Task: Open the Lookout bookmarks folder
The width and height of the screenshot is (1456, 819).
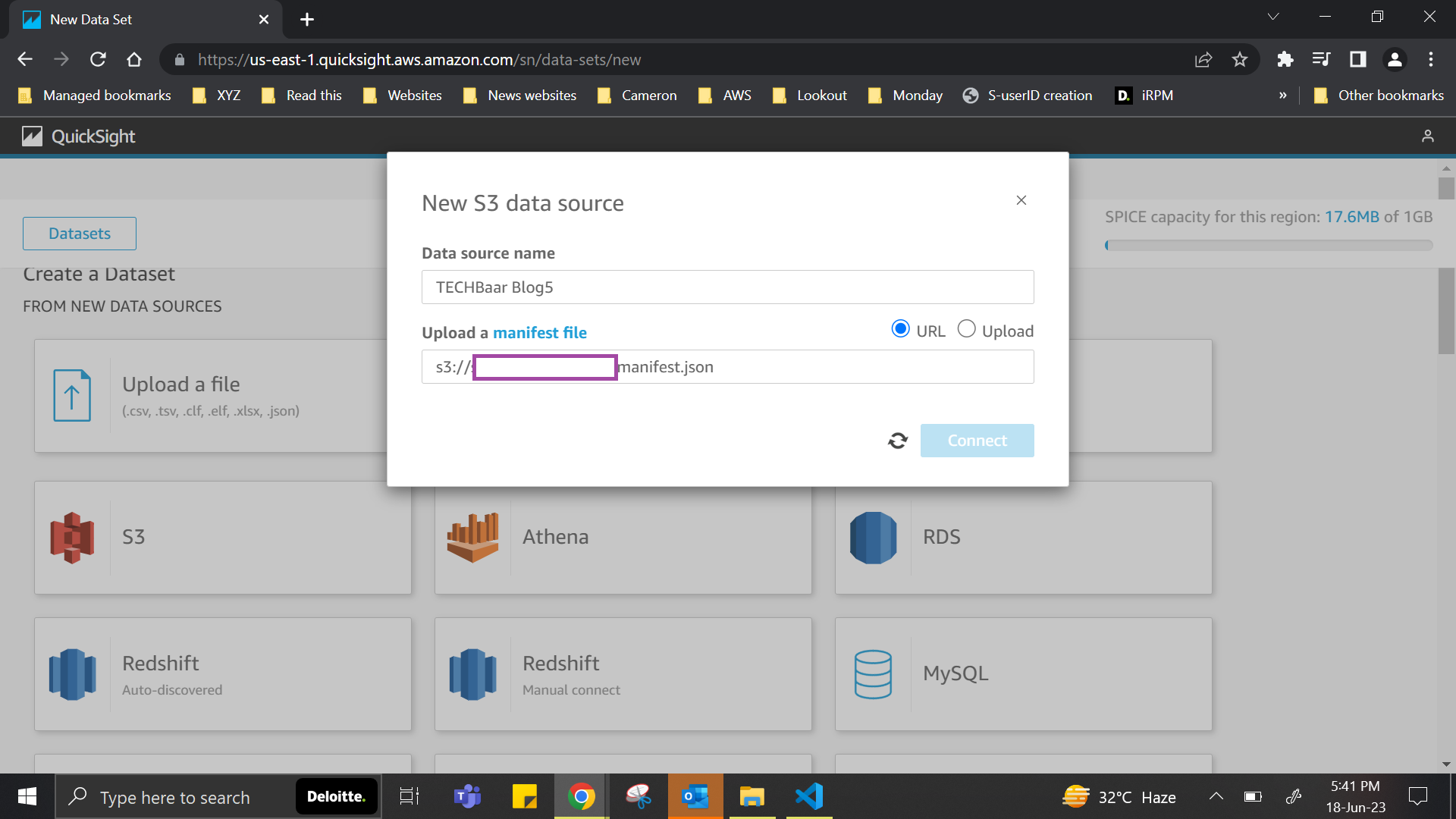Action: pos(810,96)
